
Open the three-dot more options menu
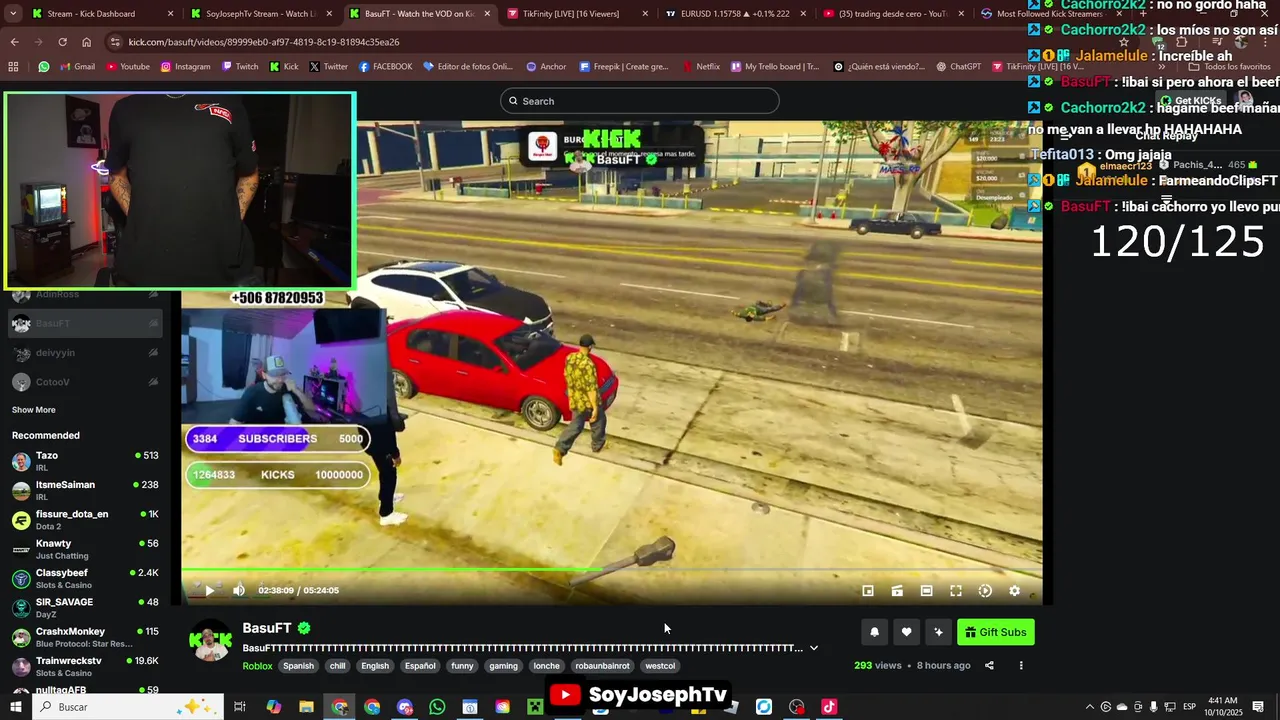[1021, 666]
